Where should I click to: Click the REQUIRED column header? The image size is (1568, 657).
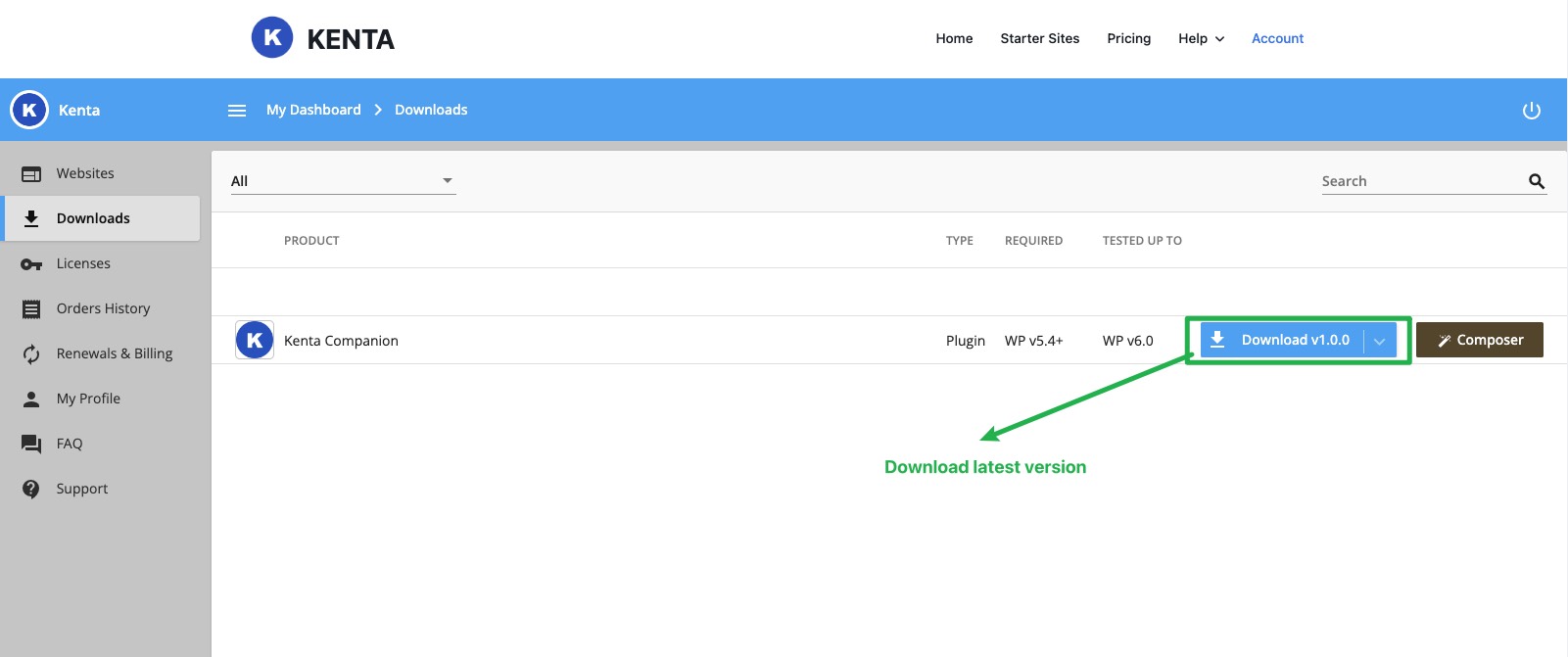click(x=1033, y=241)
